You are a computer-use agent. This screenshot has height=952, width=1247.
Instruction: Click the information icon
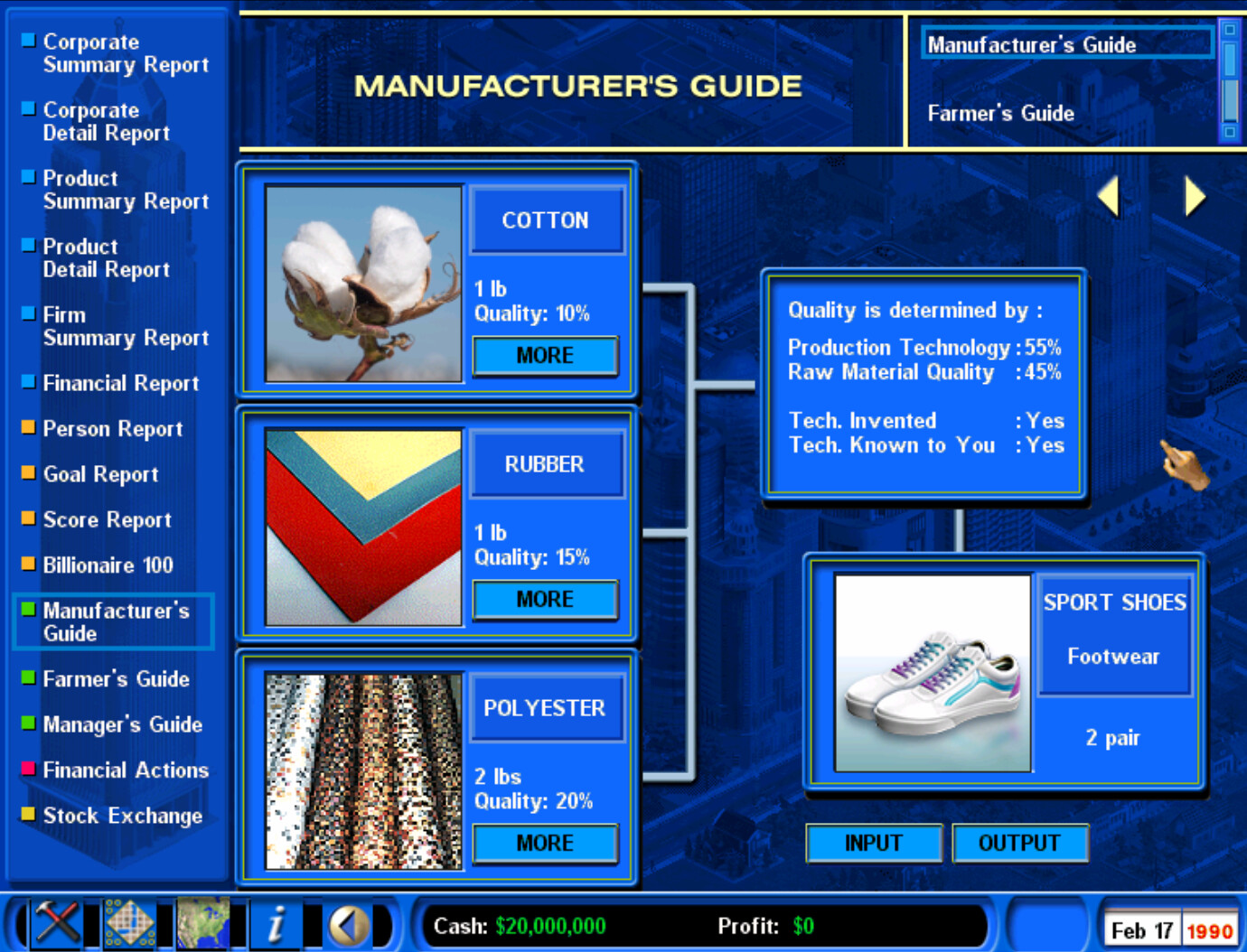point(277,923)
